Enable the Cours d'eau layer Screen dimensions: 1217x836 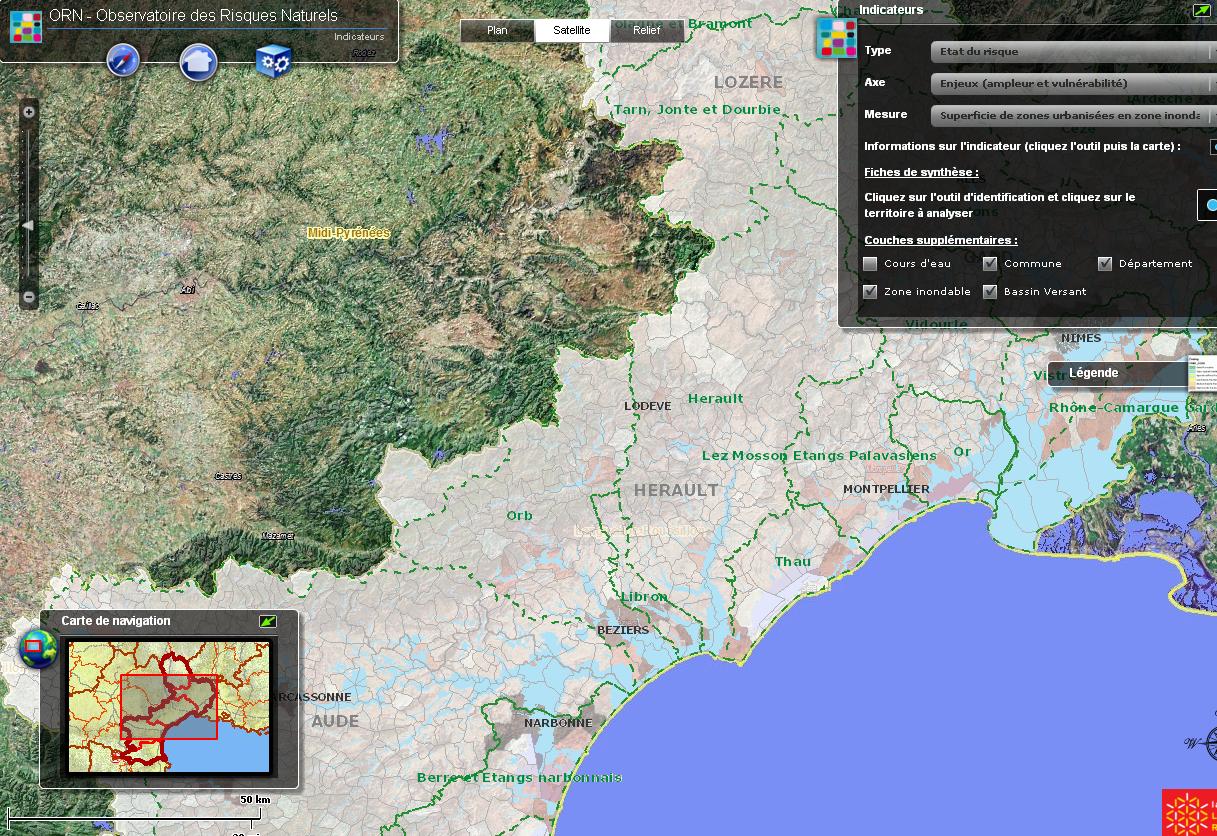coord(870,264)
